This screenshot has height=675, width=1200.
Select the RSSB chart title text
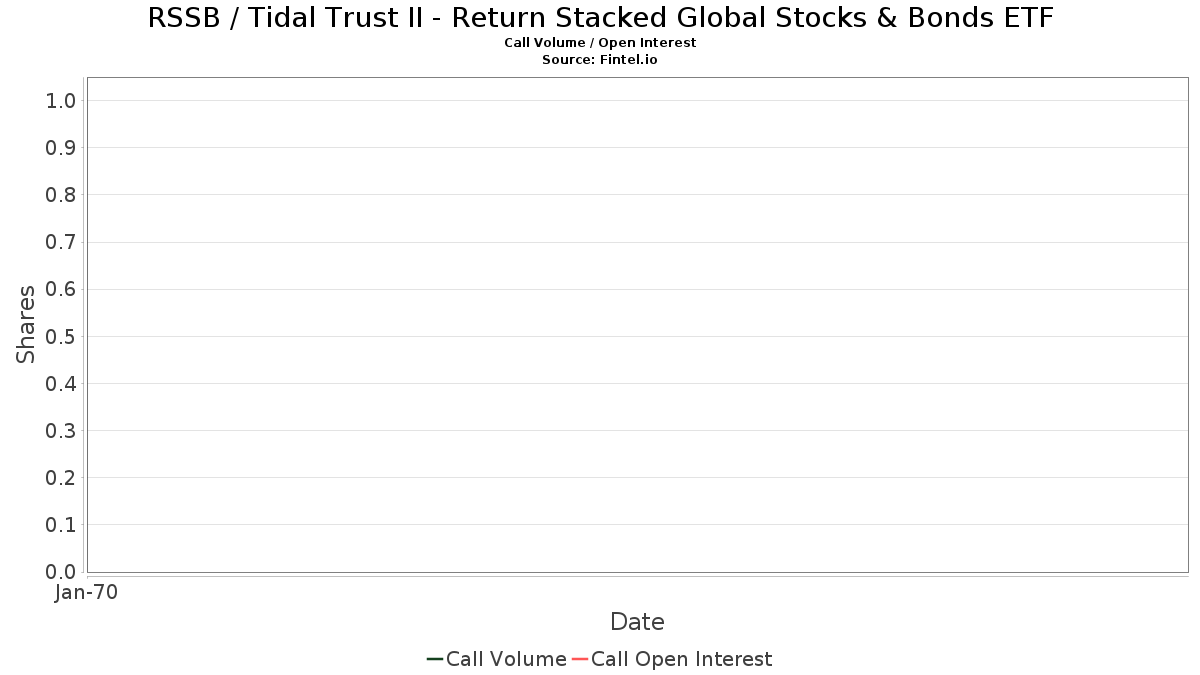[600, 17]
